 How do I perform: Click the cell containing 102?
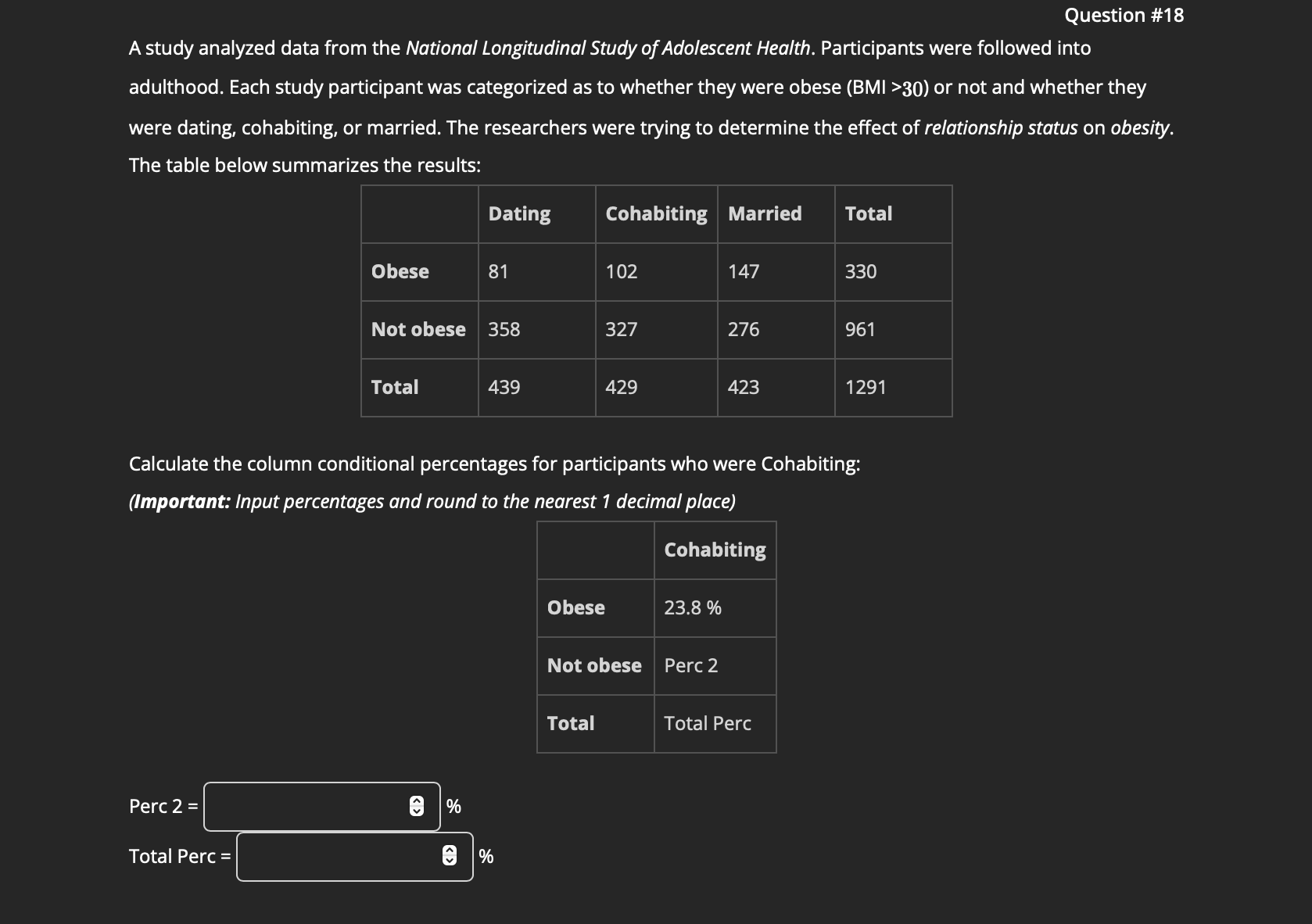click(622, 271)
